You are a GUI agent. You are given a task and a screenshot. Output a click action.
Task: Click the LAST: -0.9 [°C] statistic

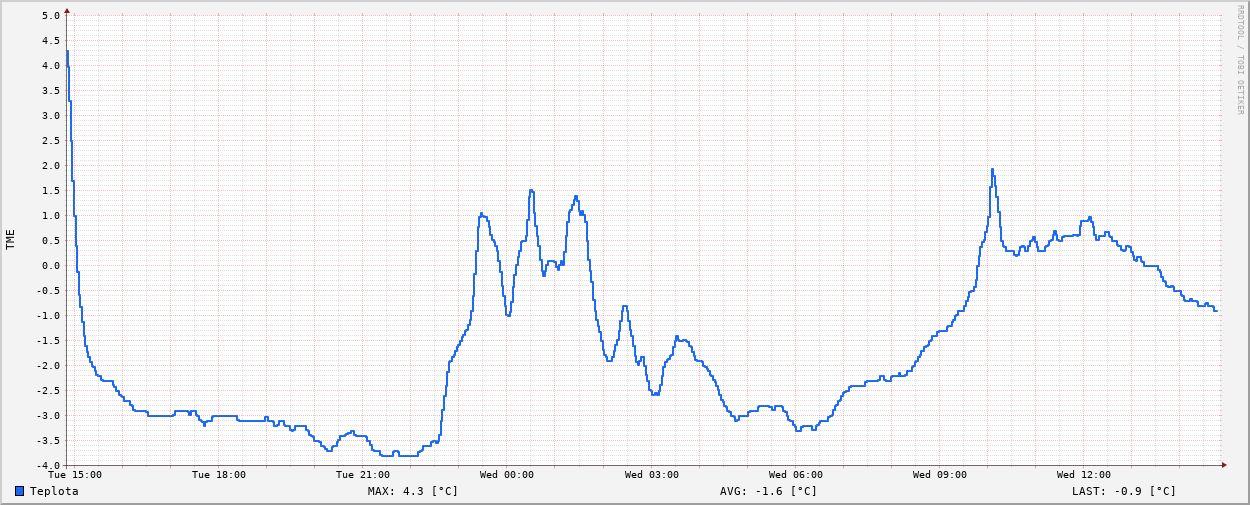pyautogui.click(x=1124, y=491)
